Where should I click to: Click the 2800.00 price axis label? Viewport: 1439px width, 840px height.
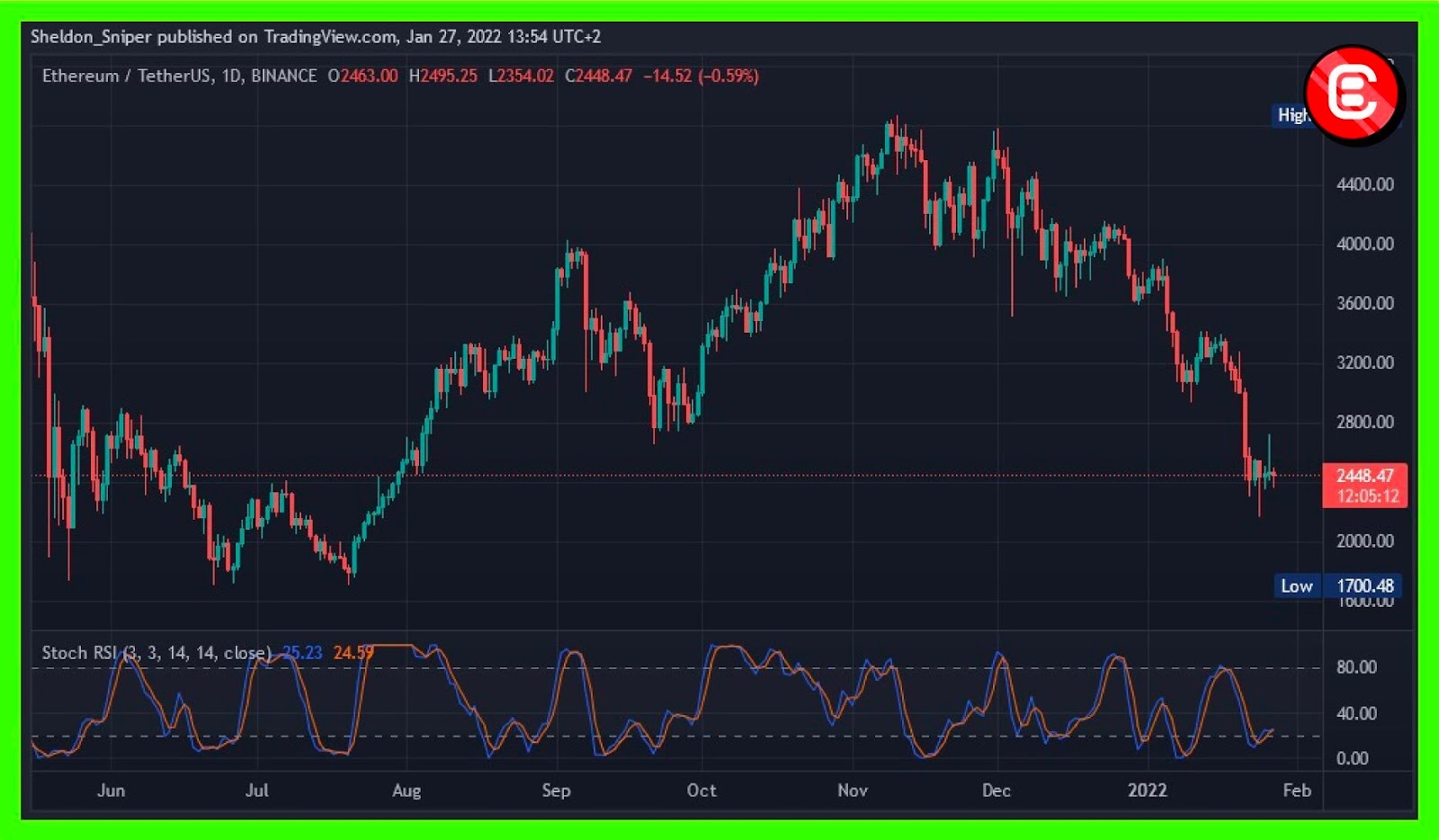coord(1364,422)
